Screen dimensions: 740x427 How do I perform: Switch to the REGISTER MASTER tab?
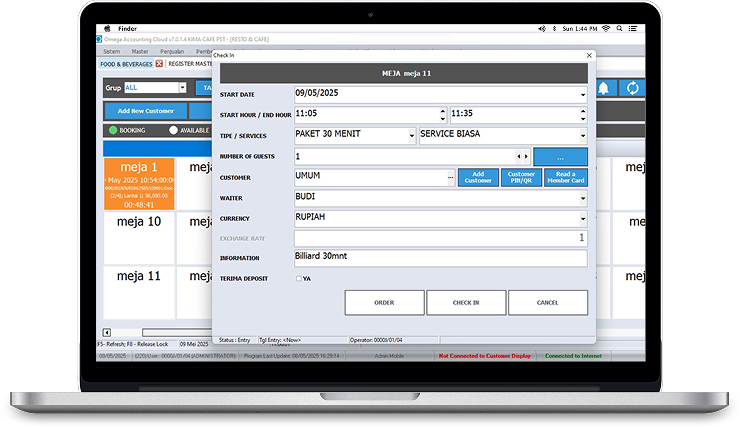190,64
